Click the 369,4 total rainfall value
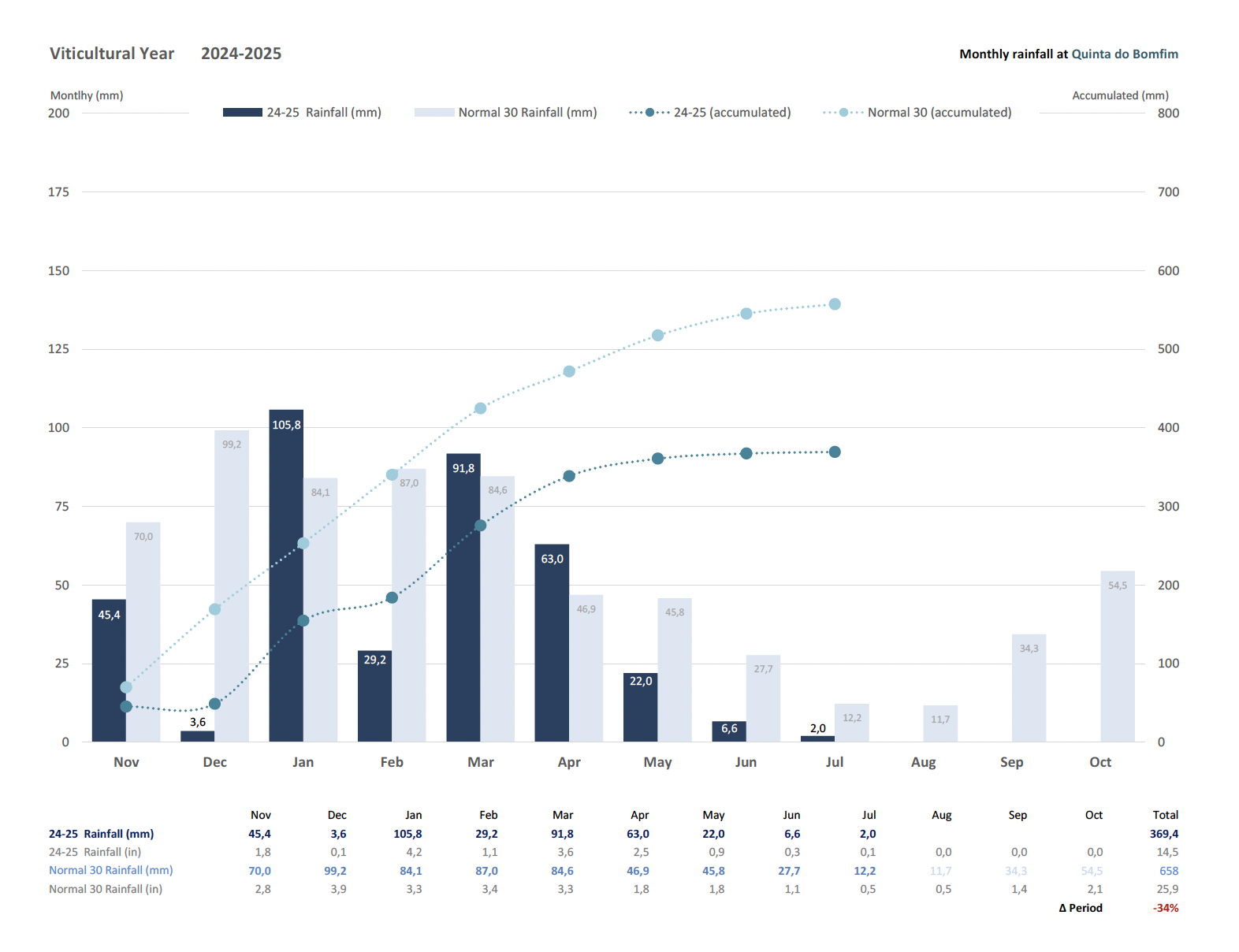Screen dimensions: 1239x952 pyautogui.click(x=1163, y=834)
